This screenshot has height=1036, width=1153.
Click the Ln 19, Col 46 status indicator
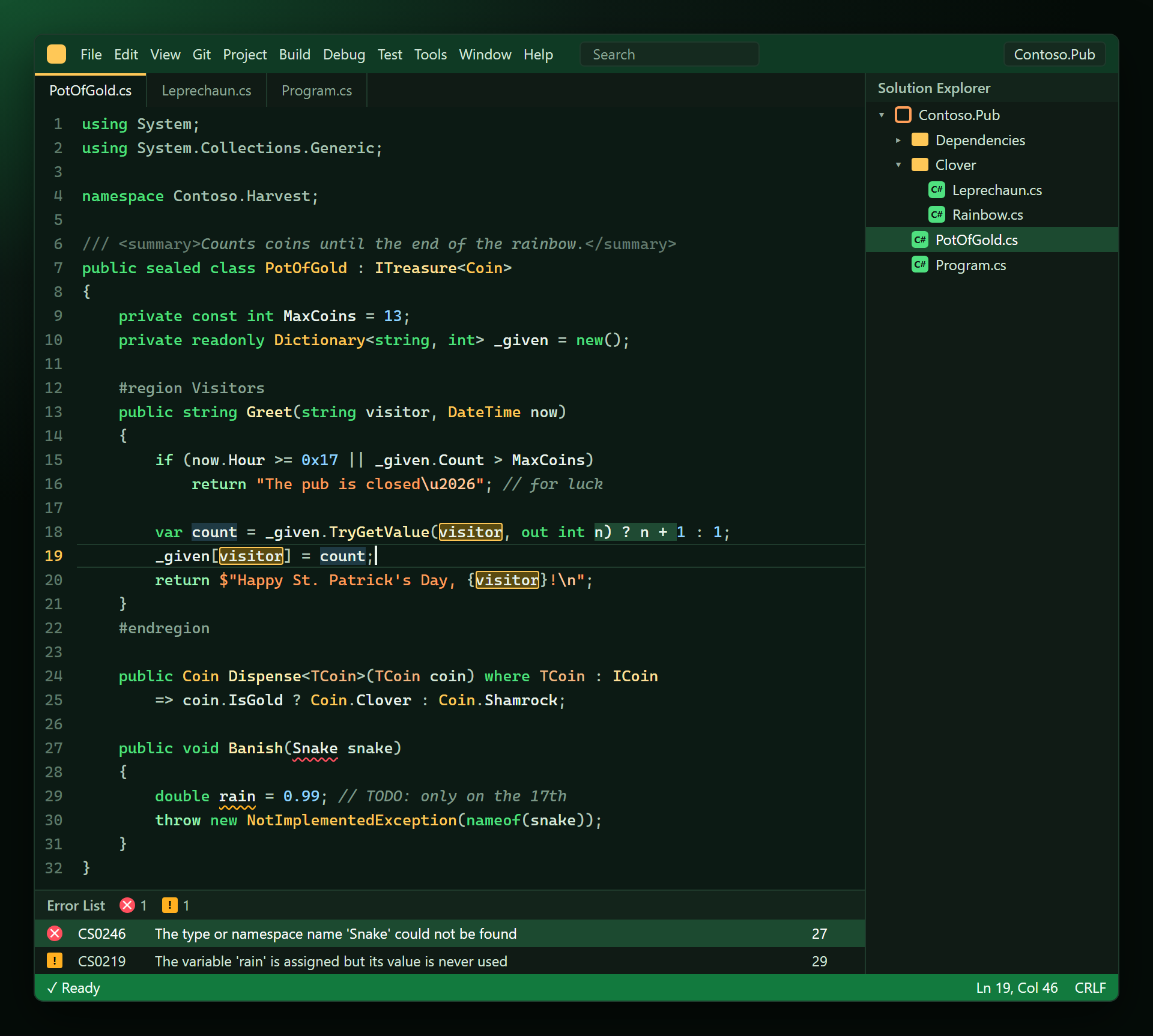pyautogui.click(x=1017, y=988)
